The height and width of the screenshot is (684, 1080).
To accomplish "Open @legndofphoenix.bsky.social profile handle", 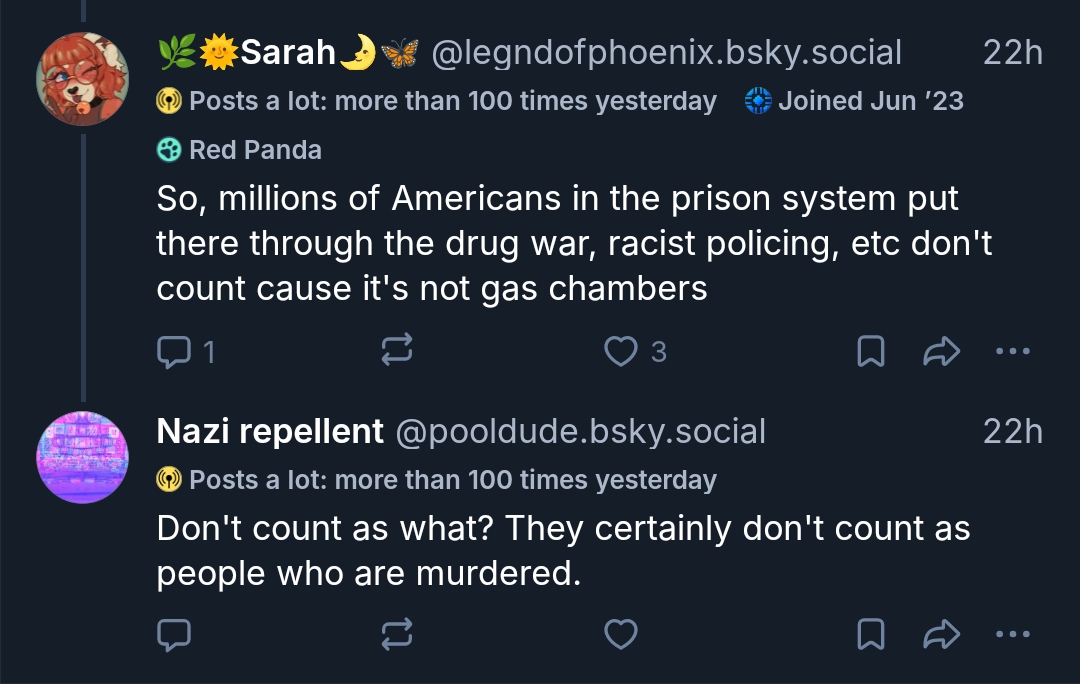I will 666,53.
